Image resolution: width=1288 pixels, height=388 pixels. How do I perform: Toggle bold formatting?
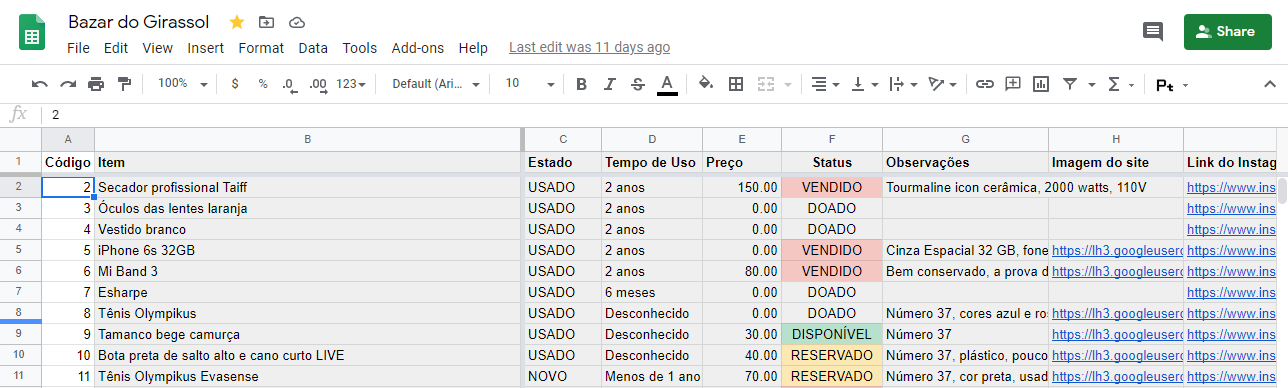(581, 84)
